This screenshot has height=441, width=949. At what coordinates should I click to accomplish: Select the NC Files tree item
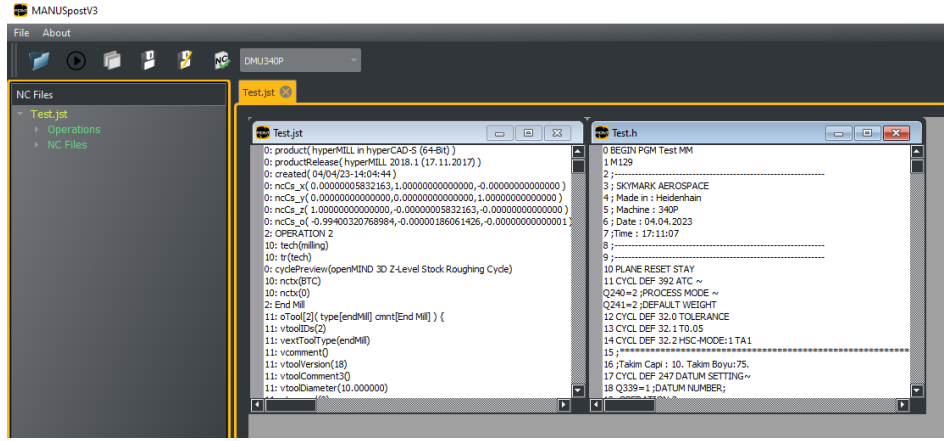(67, 145)
